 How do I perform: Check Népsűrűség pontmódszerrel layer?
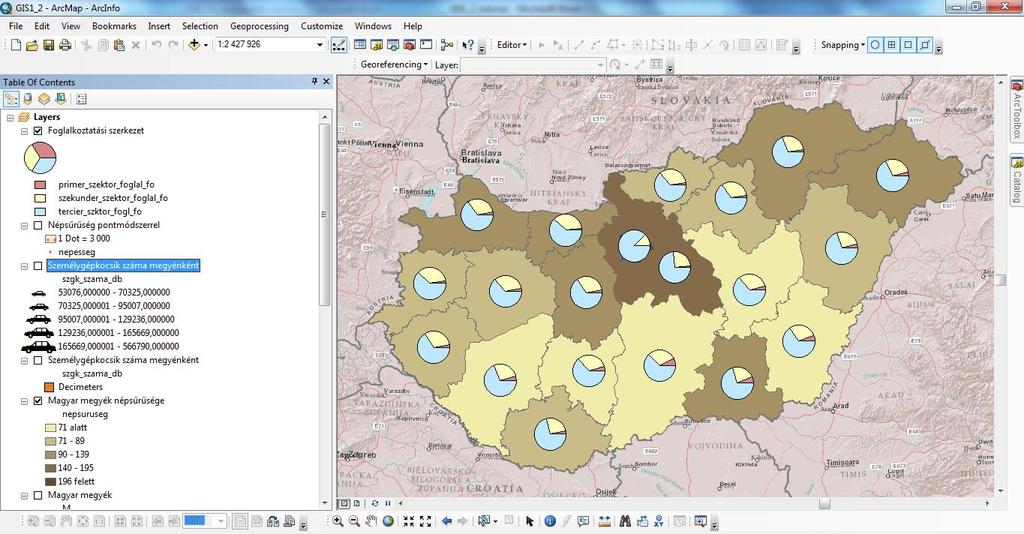click(x=38, y=225)
